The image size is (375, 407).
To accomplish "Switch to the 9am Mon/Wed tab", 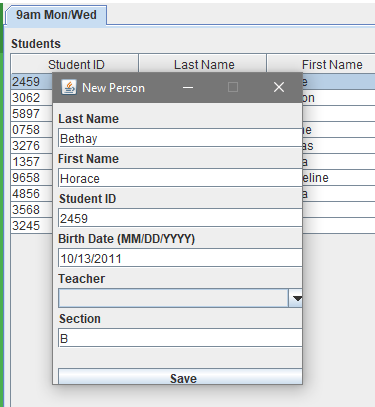I will click(x=56, y=15).
